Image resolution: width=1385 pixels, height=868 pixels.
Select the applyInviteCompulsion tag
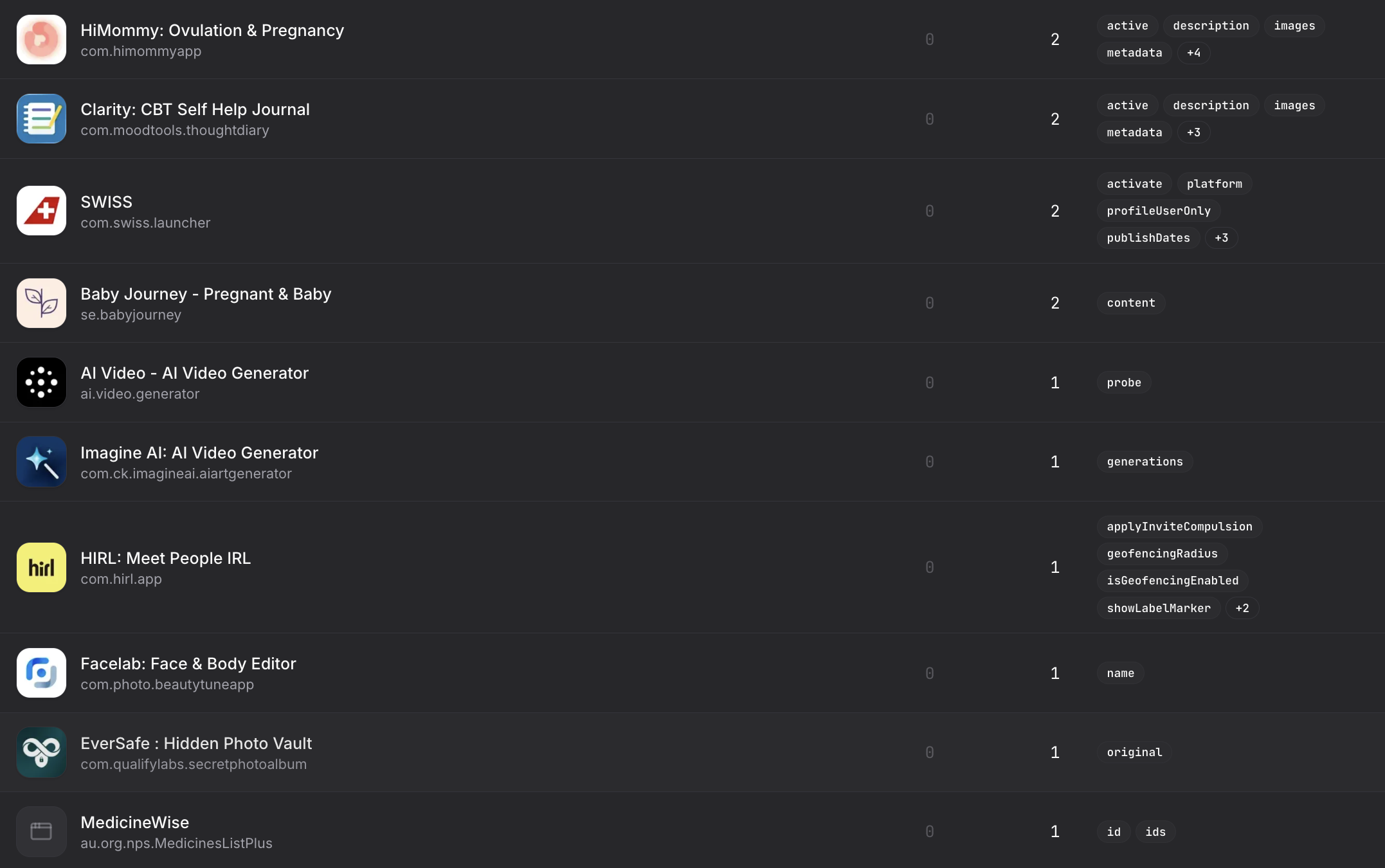pyautogui.click(x=1179, y=527)
